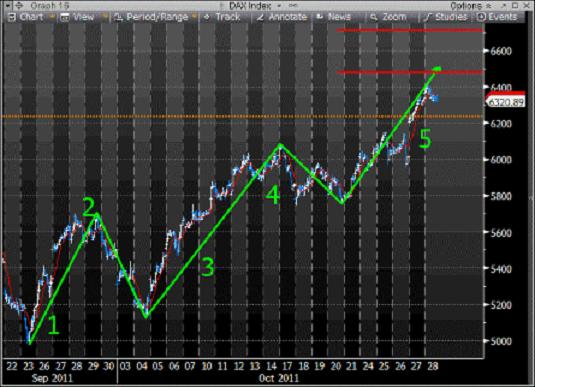
Task: Click the link icon beside DAX Index
Action: tap(293, 6)
